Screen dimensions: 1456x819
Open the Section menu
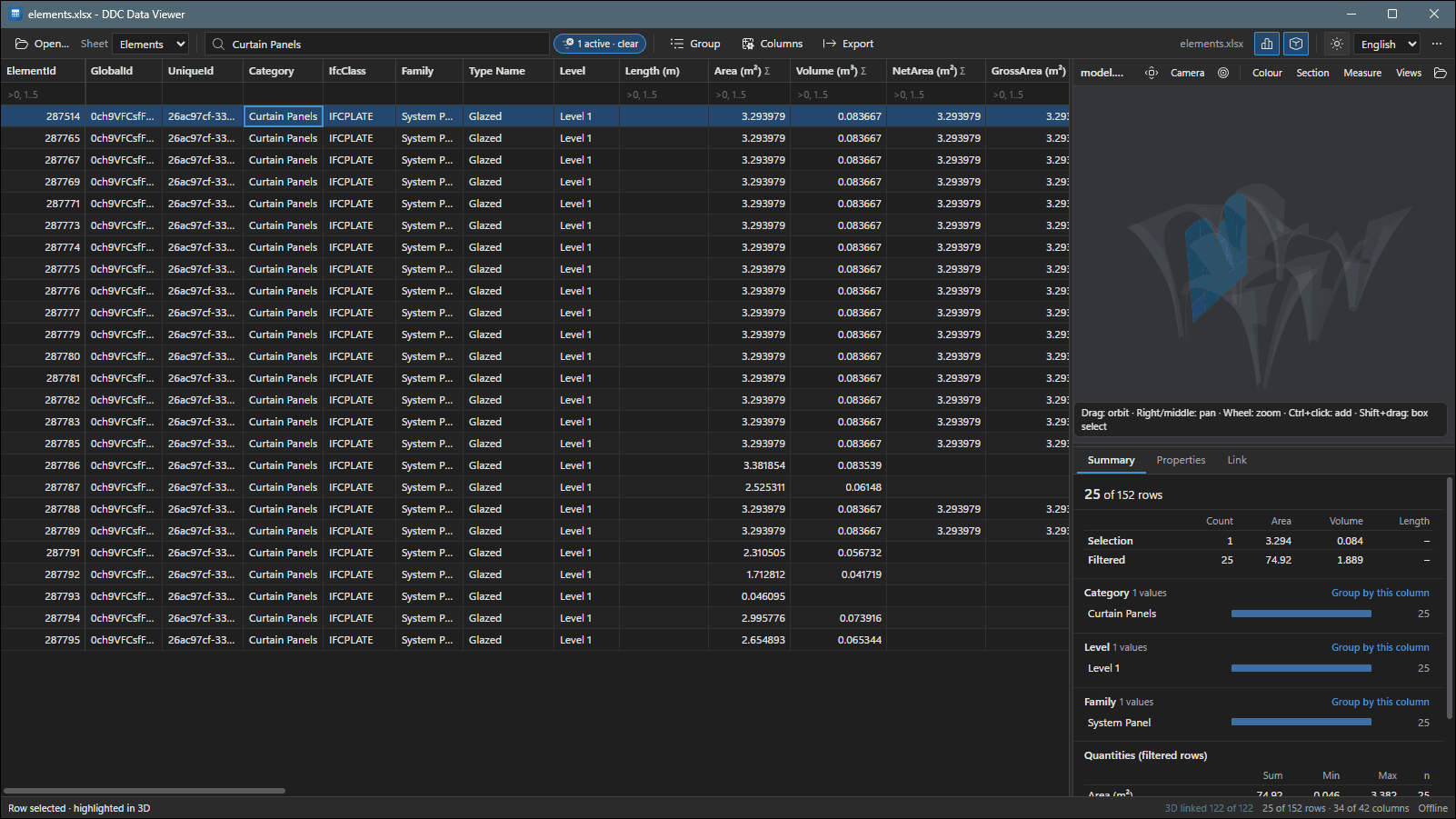(1312, 73)
